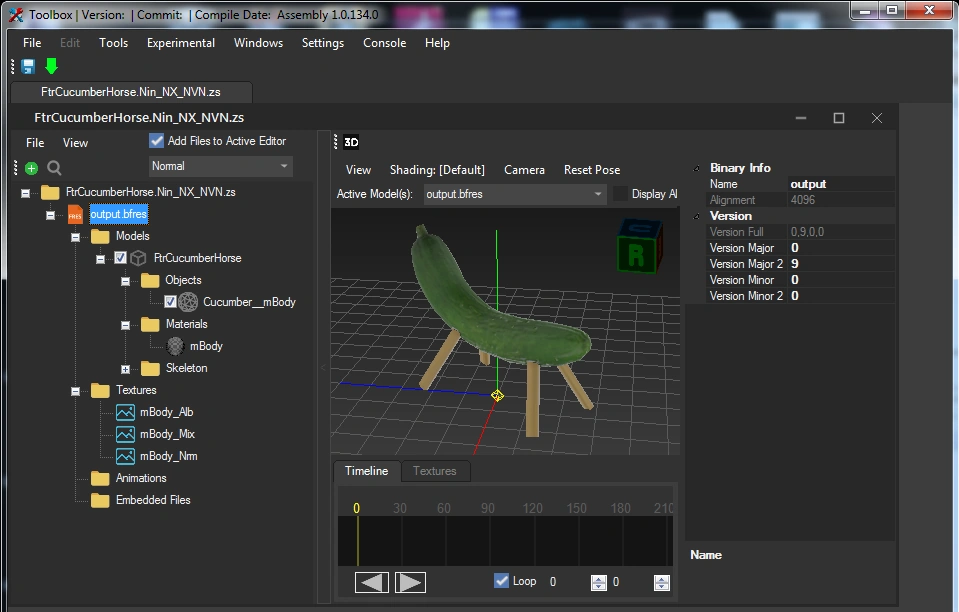Click the play forward button

[410, 582]
